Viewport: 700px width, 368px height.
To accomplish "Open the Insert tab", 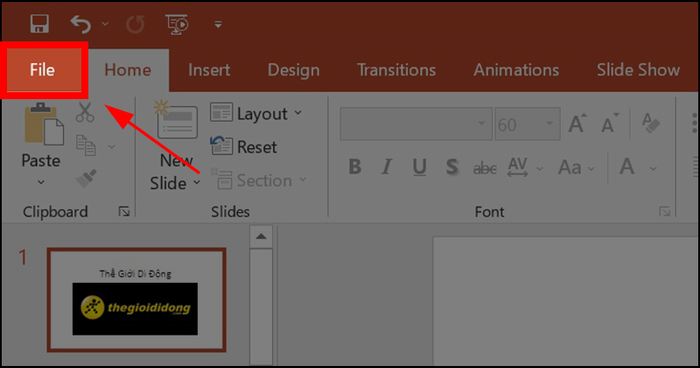I will pyautogui.click(x=209, y=70).
